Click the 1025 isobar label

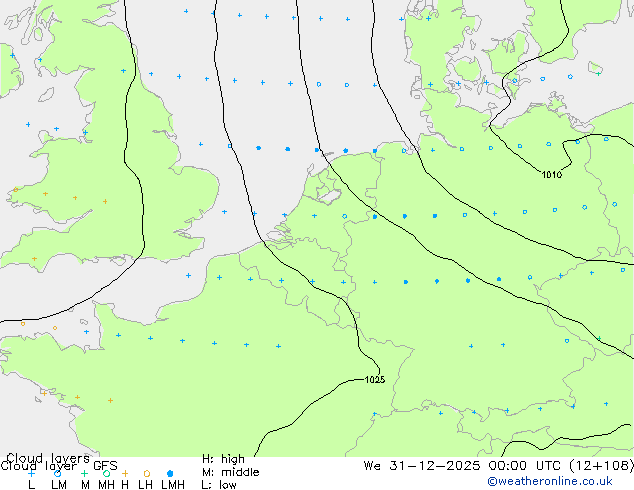click(375, 380)
